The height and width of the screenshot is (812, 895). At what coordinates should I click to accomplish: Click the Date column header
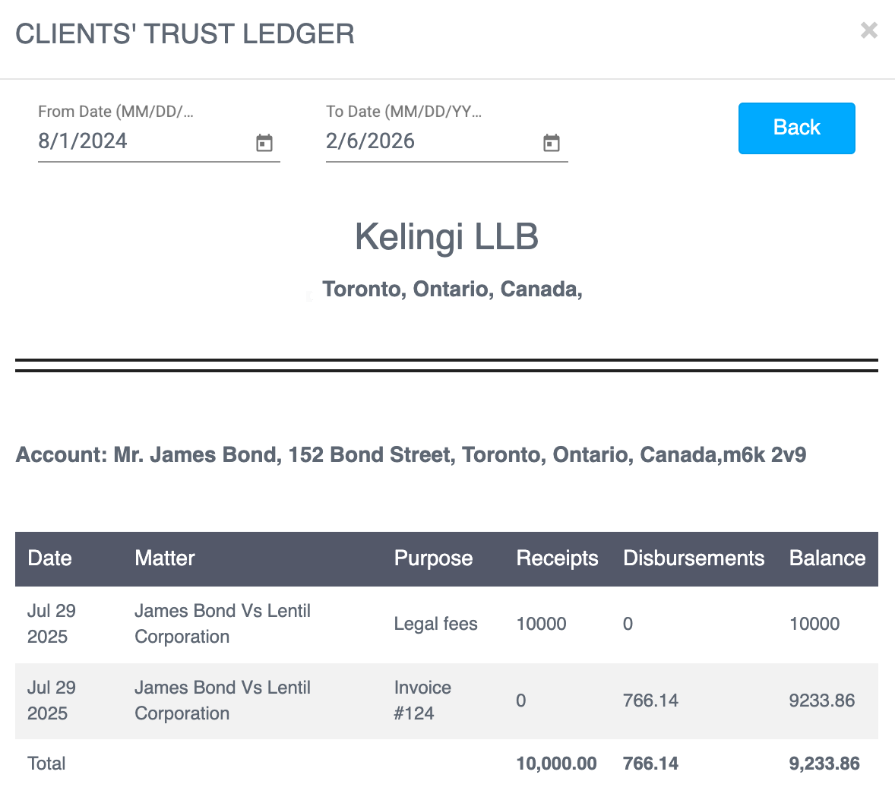click(50, 558)
